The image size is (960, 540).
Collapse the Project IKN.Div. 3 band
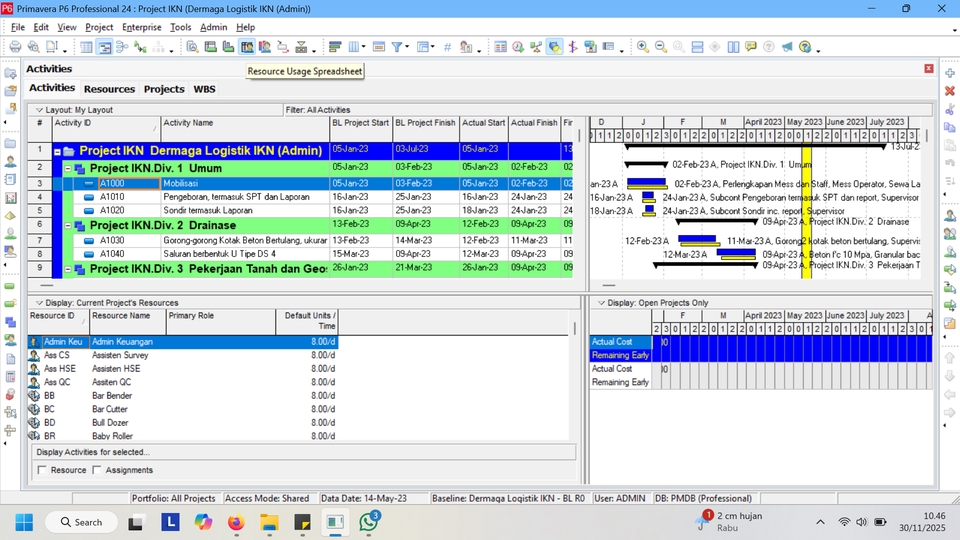68,269
